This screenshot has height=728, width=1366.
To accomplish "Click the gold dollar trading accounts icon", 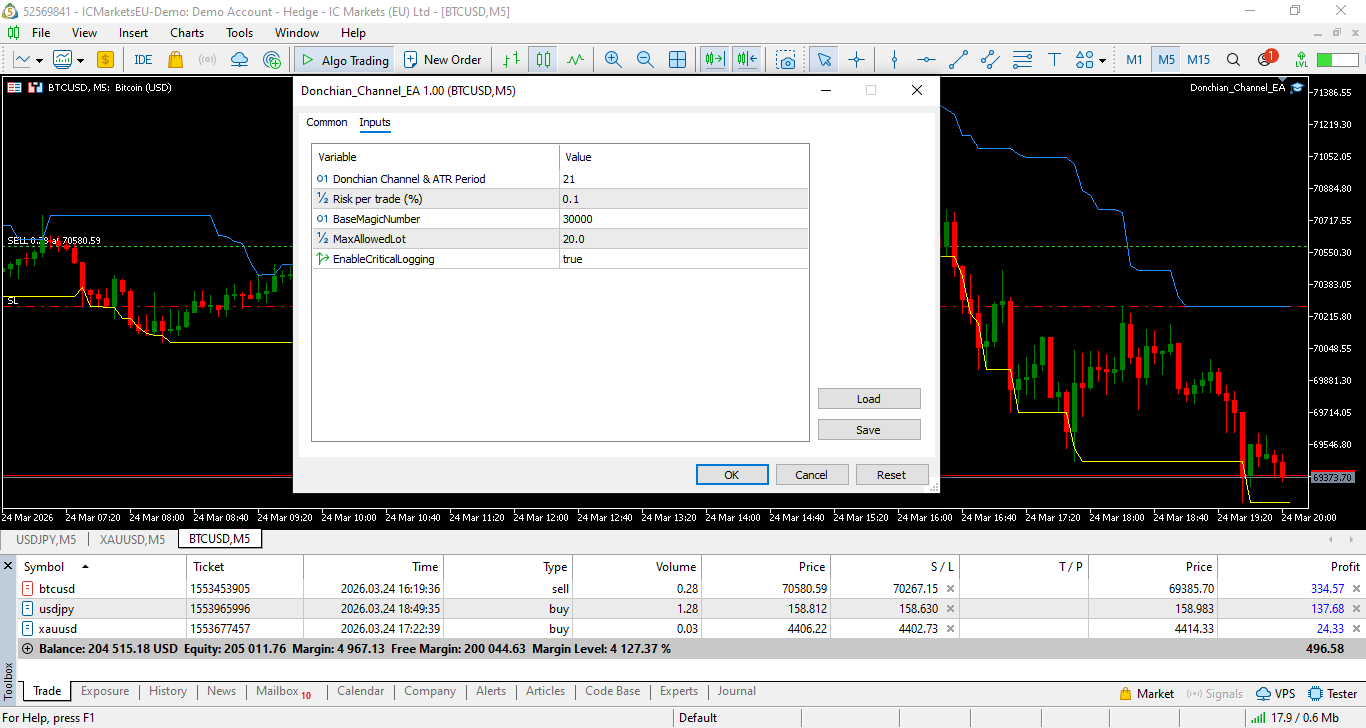I will click(105, 60).
